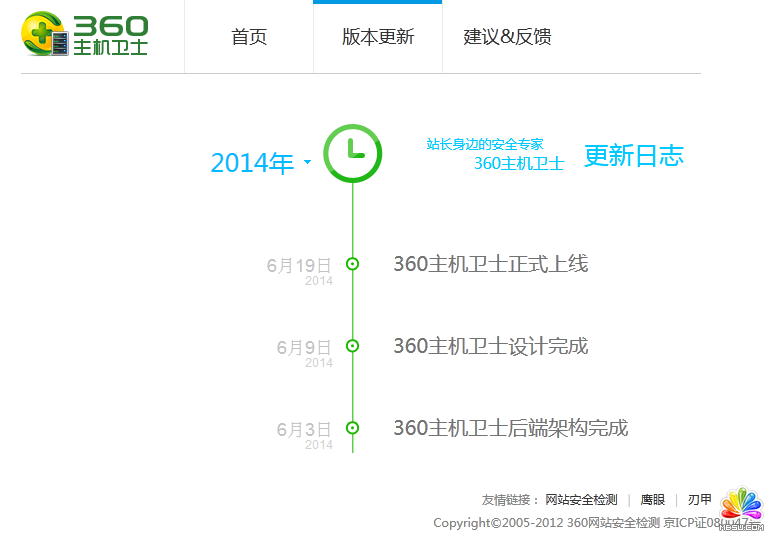Switch to the 版本更新 tab
The image size is (776, 541).
378,37
